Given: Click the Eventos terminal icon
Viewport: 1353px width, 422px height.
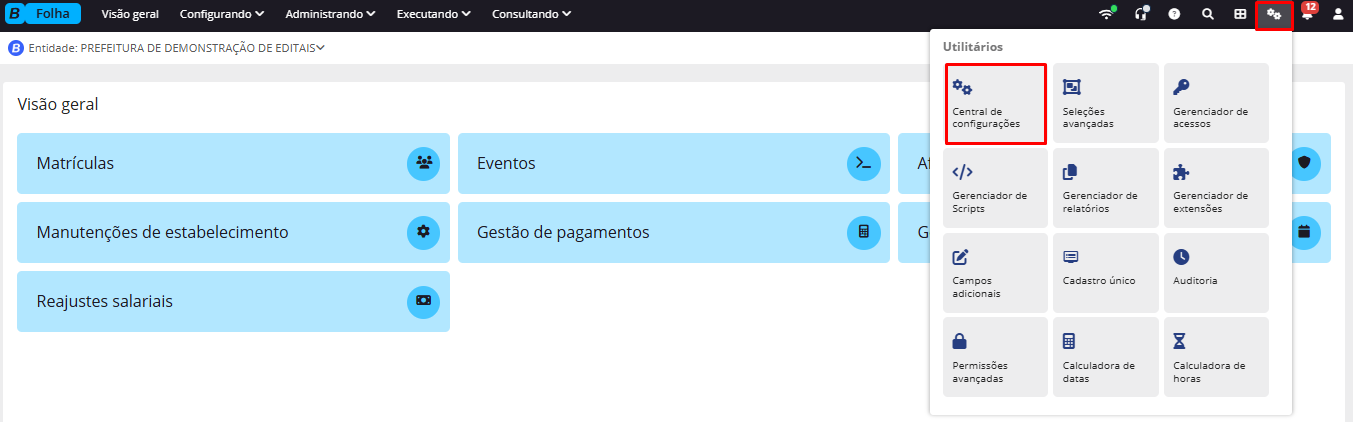Looking at the screenshot, I should click(x=864, y=163).
